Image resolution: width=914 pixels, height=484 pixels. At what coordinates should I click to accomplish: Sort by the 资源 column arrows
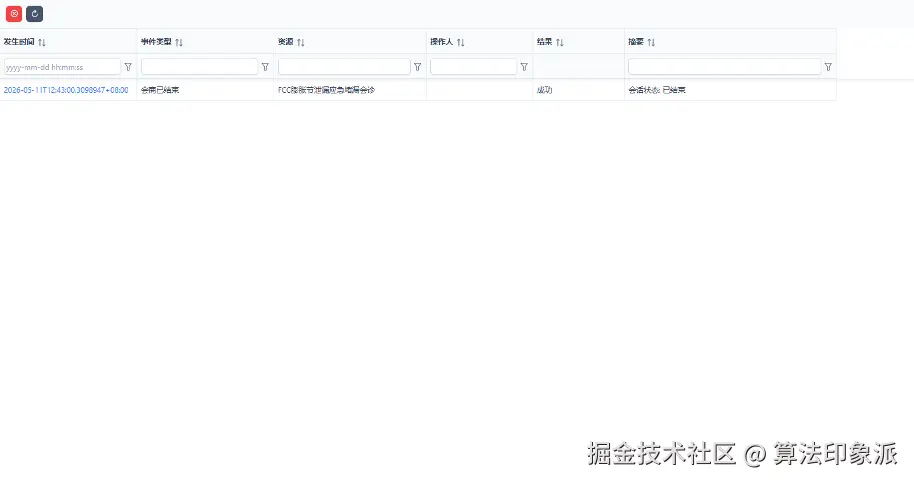click(x=301, y=42)
